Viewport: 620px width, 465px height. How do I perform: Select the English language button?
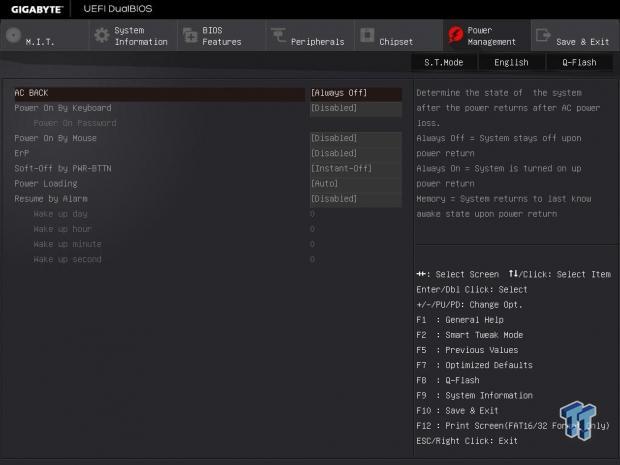coord(511,62)
